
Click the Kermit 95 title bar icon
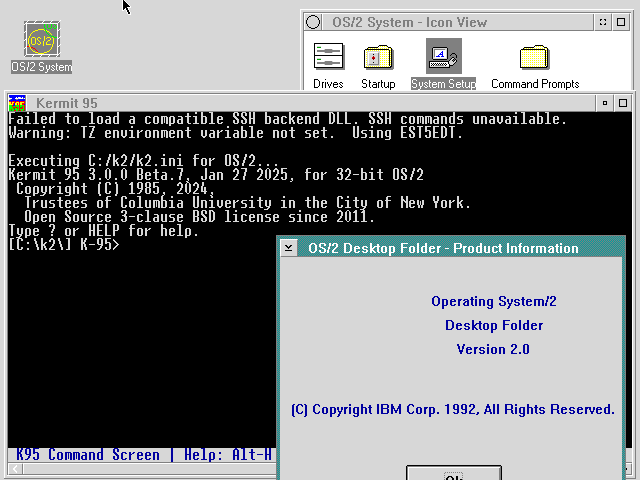17,103
